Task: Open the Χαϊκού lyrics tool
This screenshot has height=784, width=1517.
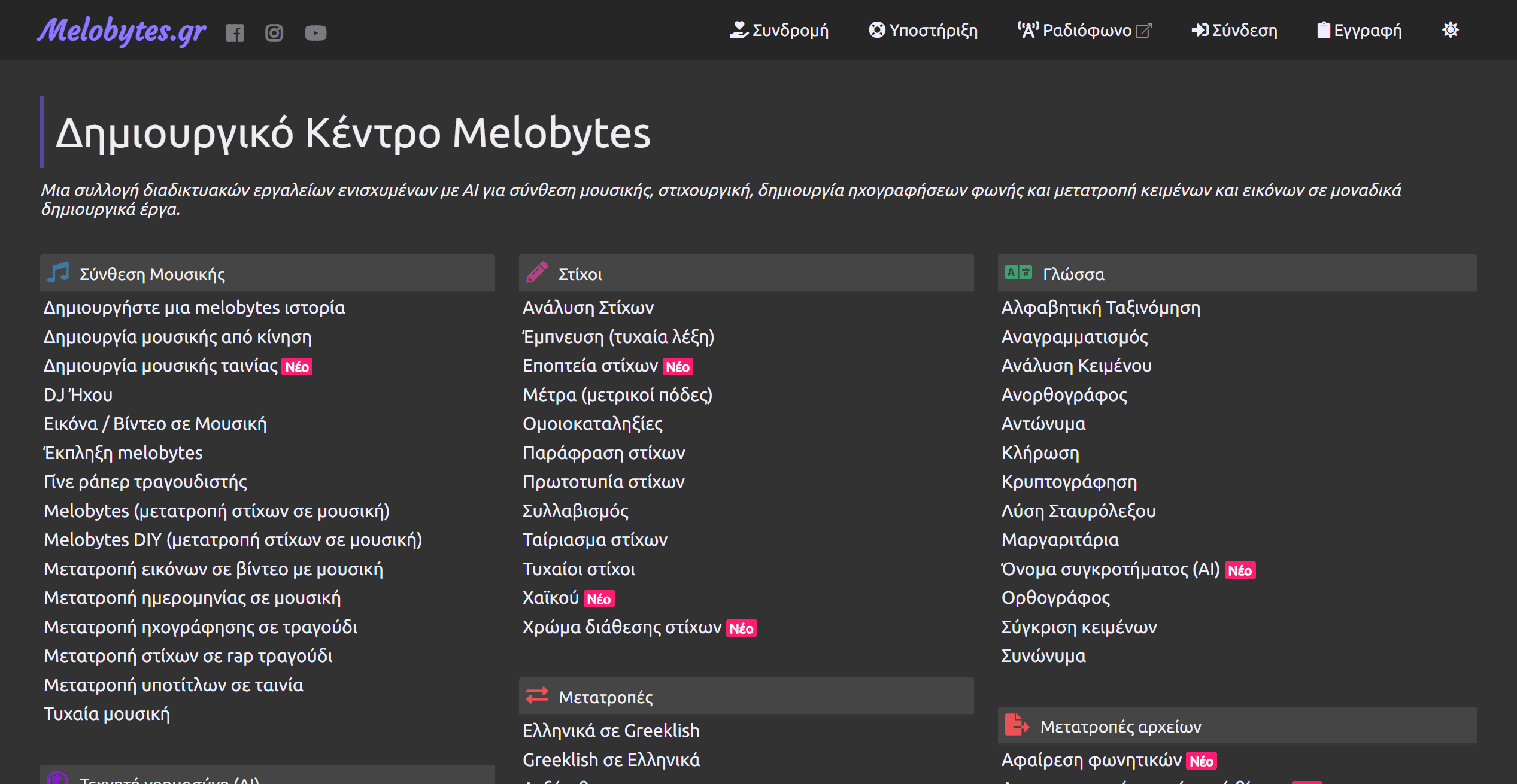Action: coord(551,598)
